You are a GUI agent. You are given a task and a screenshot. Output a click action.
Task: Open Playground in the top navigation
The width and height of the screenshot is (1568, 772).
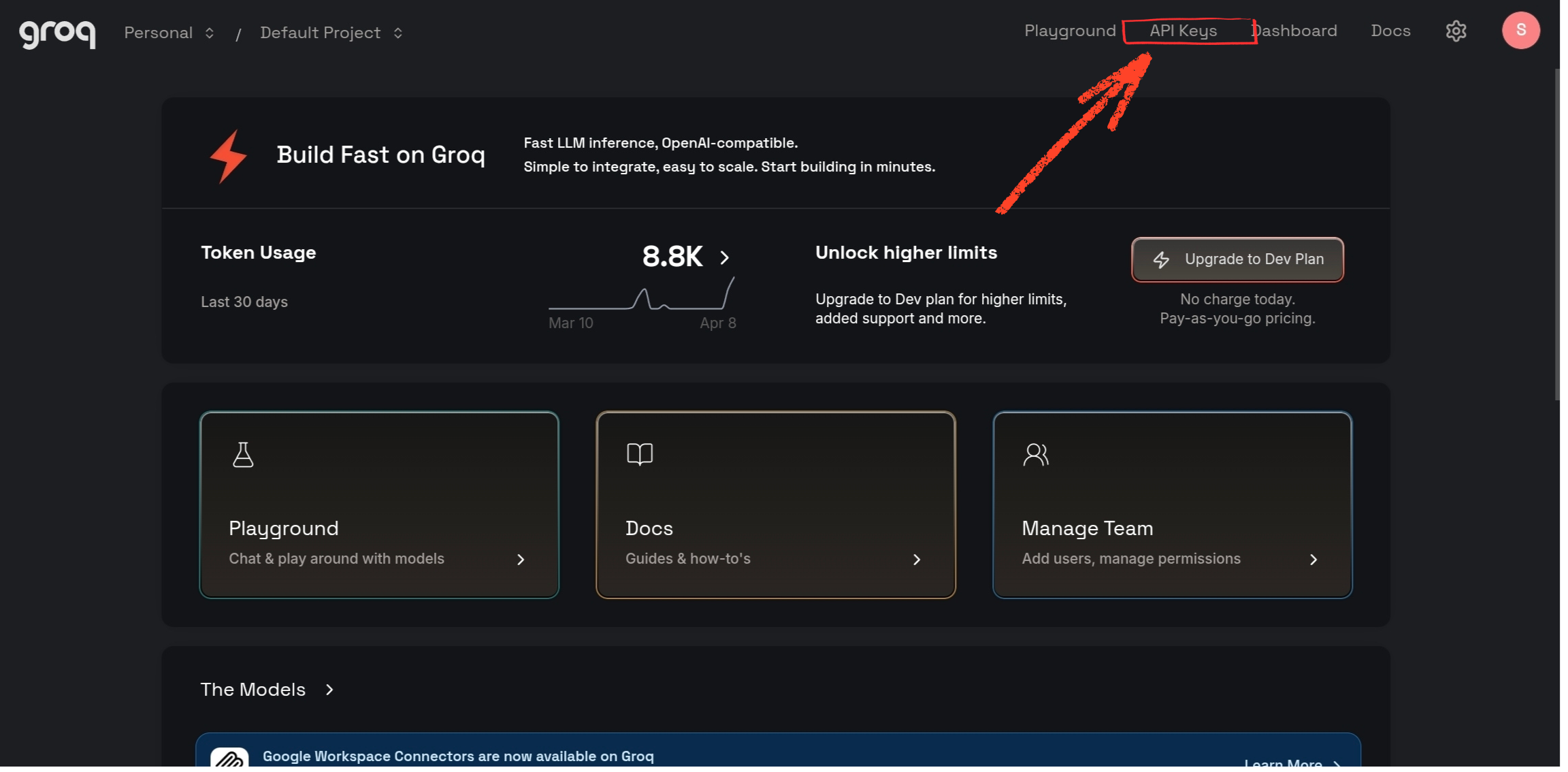pos(1070,31)
